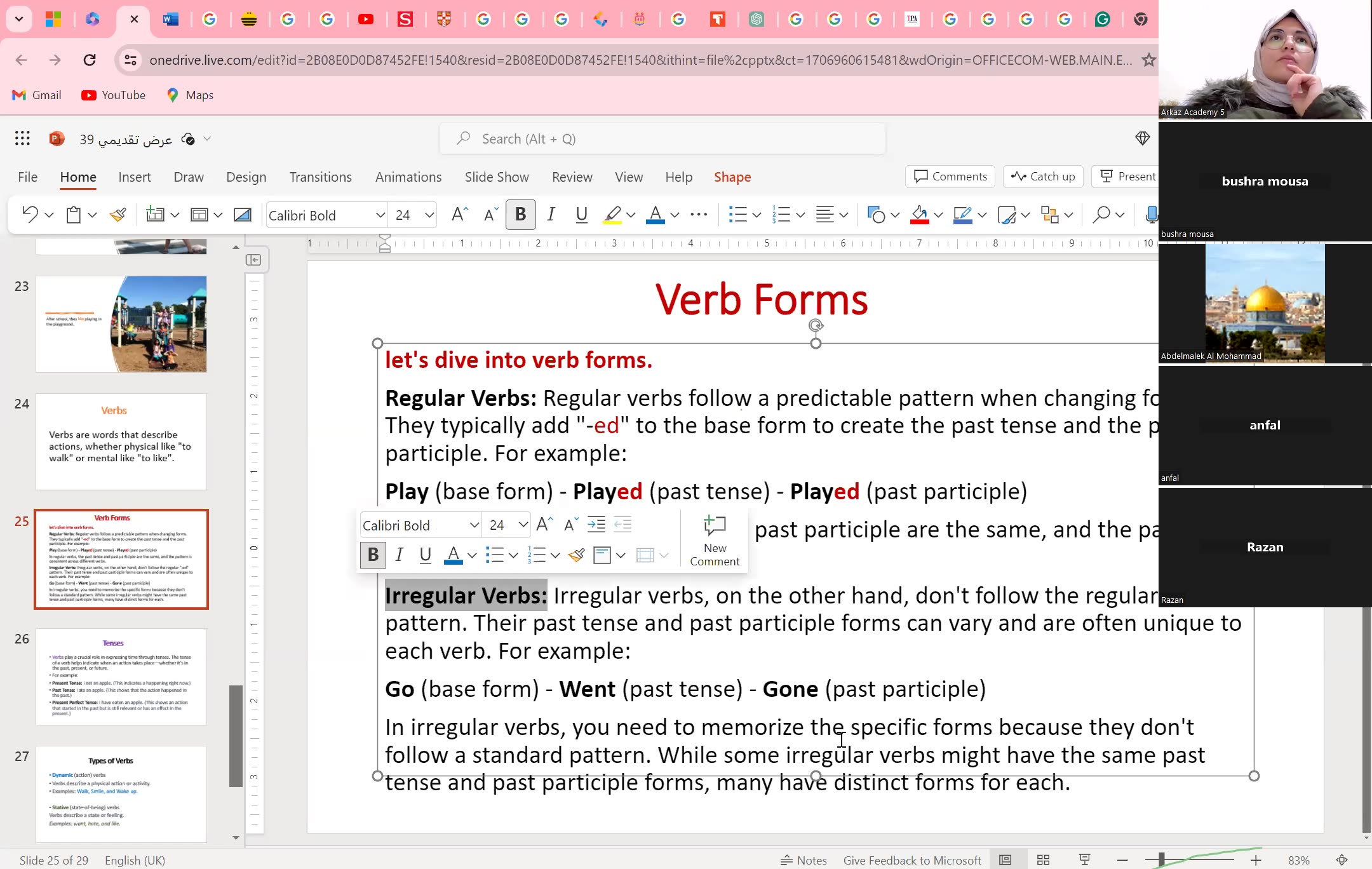
Task: Activate the Dictate microphone
Action: tap(1151, 215)
